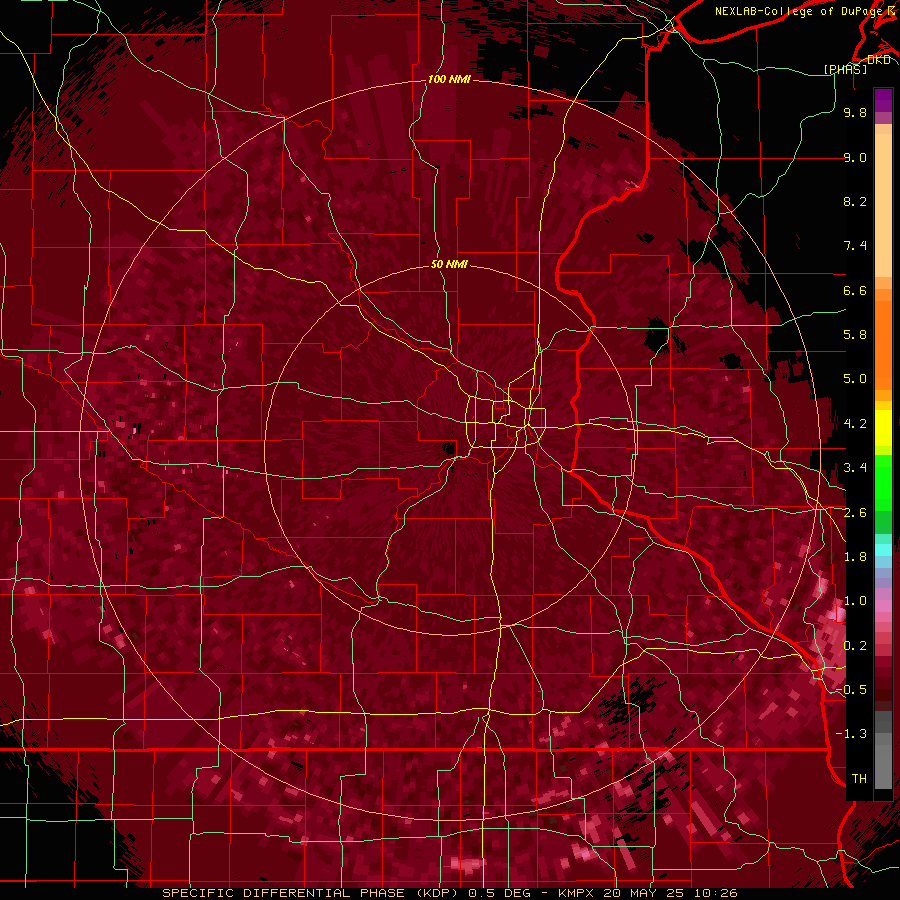Screen dimensions: 900x900
Task: Click the yellow segment of the color bar
Action: pyautogui.click(x=883, y=428)
